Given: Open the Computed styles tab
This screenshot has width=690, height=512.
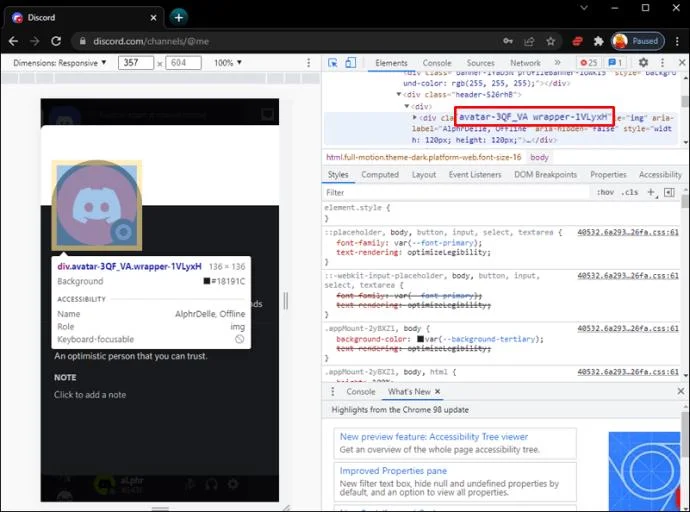Looking at the screenshot, I should click(380, 175).
